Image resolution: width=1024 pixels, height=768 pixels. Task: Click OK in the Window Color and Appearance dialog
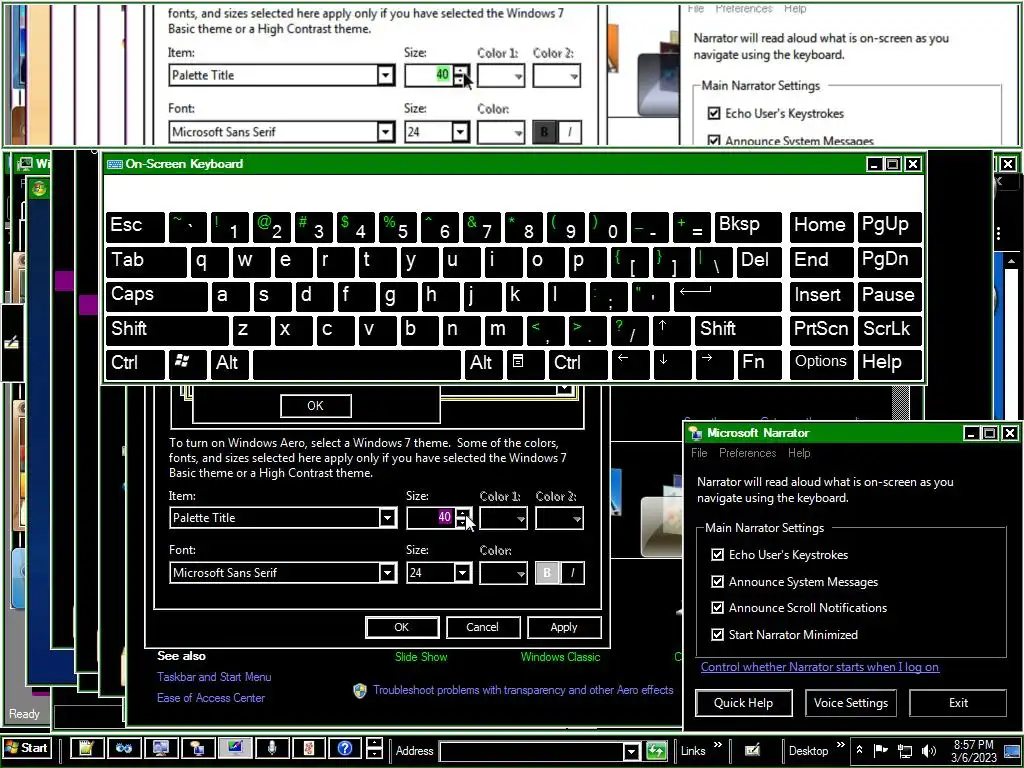402,627
